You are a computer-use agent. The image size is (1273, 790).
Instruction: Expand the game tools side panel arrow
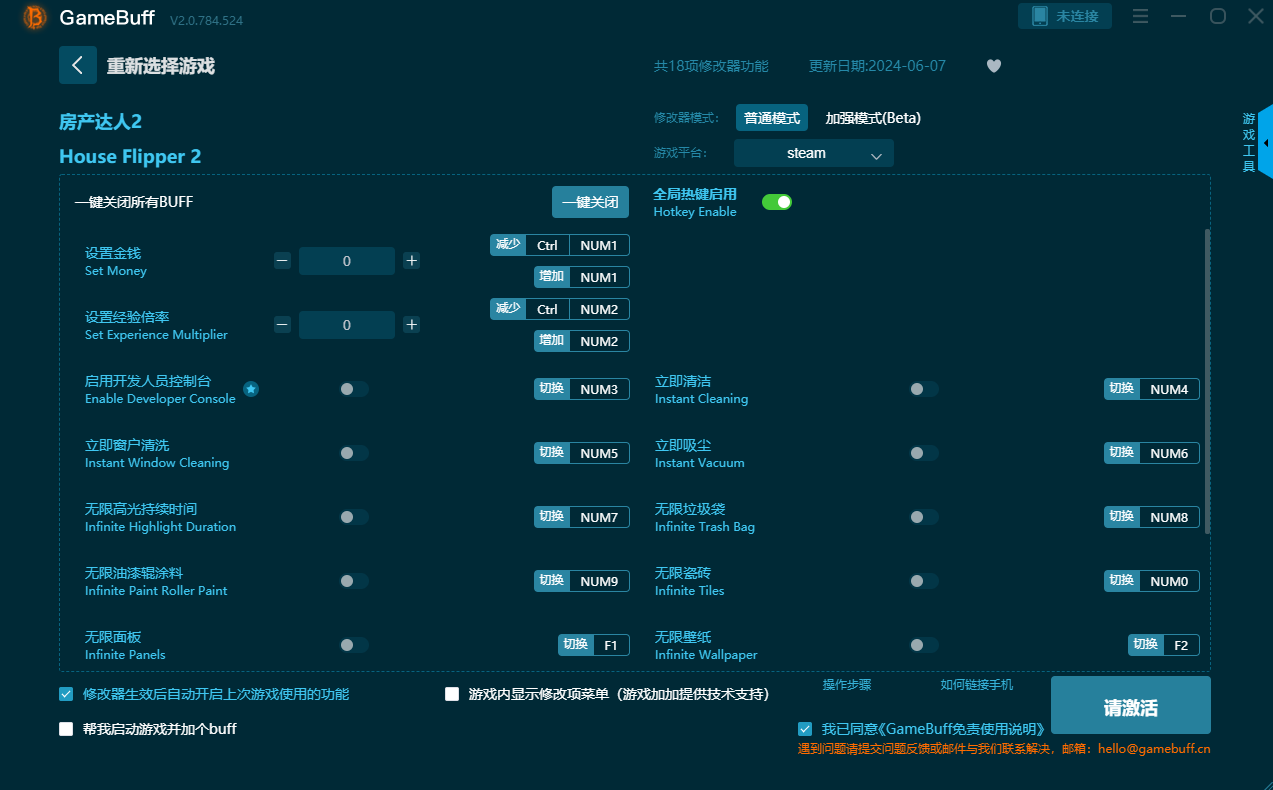point(1266,142)
